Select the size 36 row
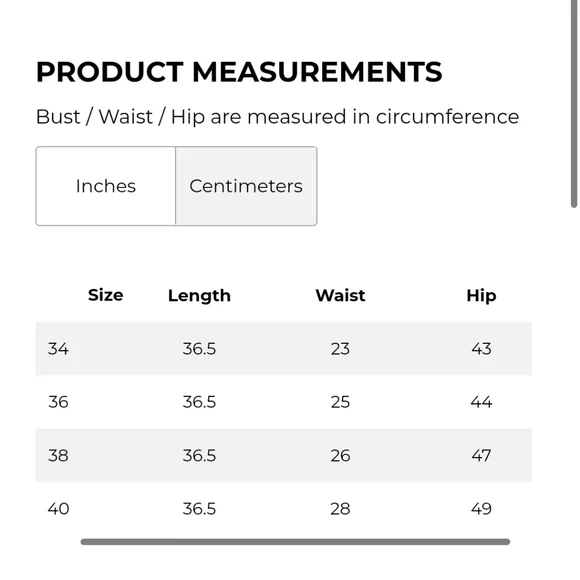This screenshot has width=580, height=580. point(284,402)
